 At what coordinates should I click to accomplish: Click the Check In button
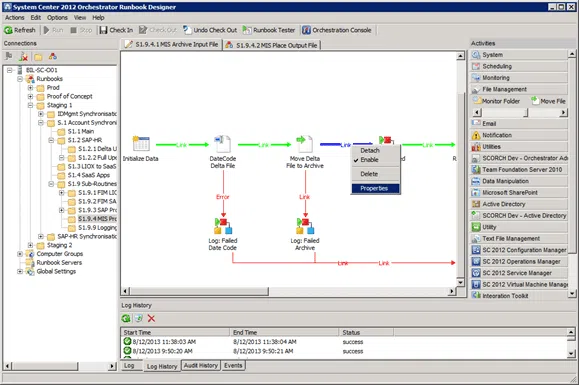[116, 30]
